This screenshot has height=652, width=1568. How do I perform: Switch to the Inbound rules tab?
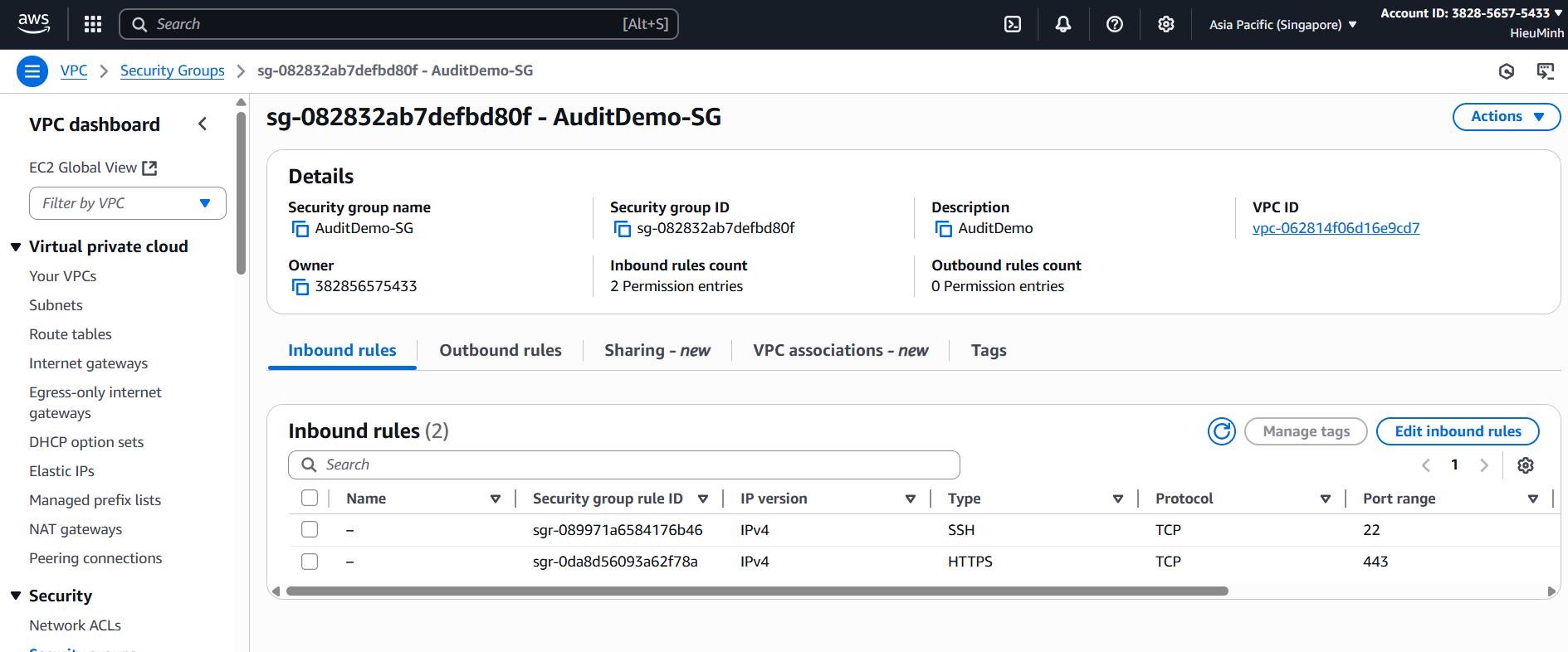(x=342, y=351)
